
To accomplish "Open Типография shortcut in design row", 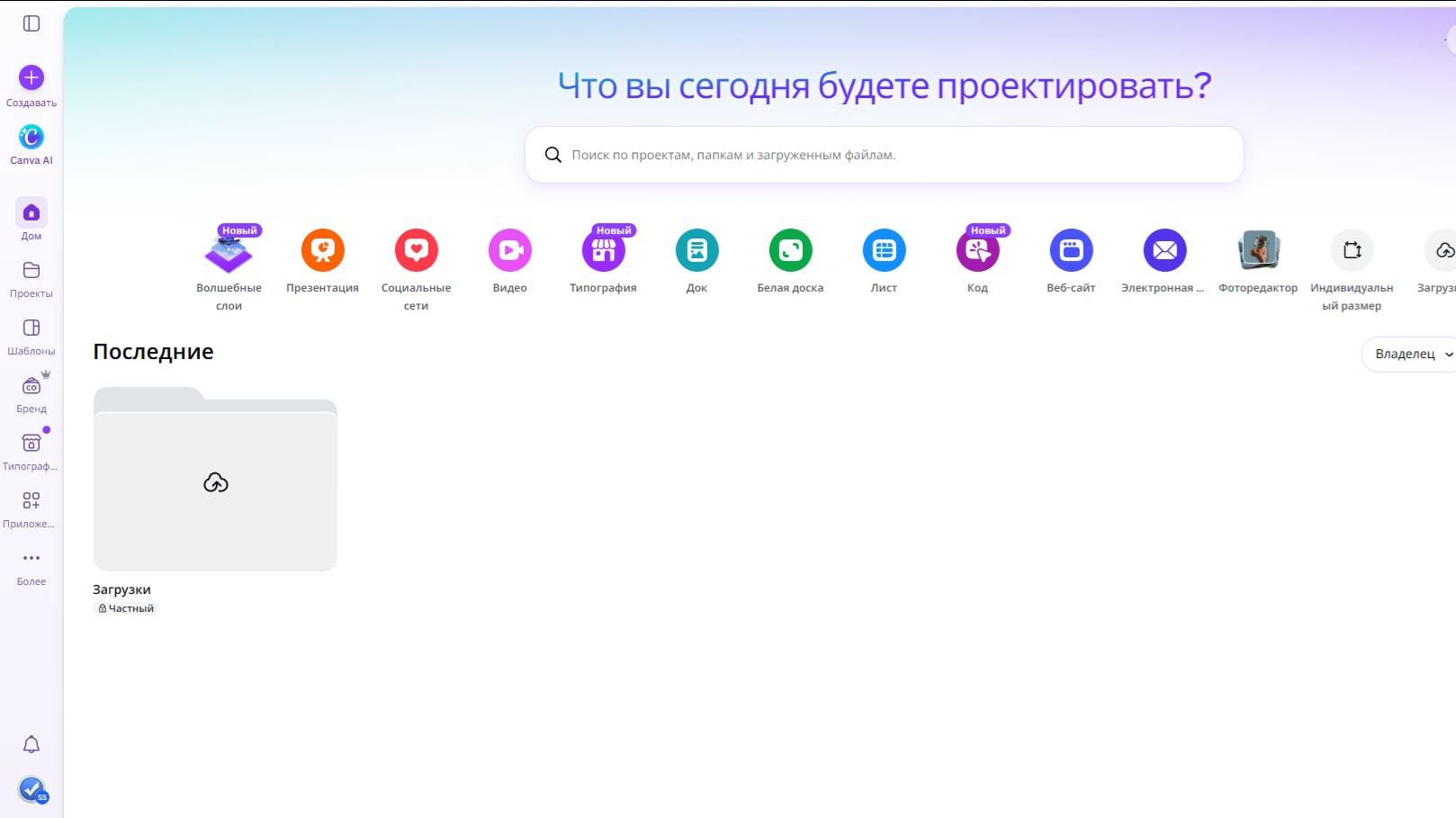I will pyautogui.click(x=603, y=250).
